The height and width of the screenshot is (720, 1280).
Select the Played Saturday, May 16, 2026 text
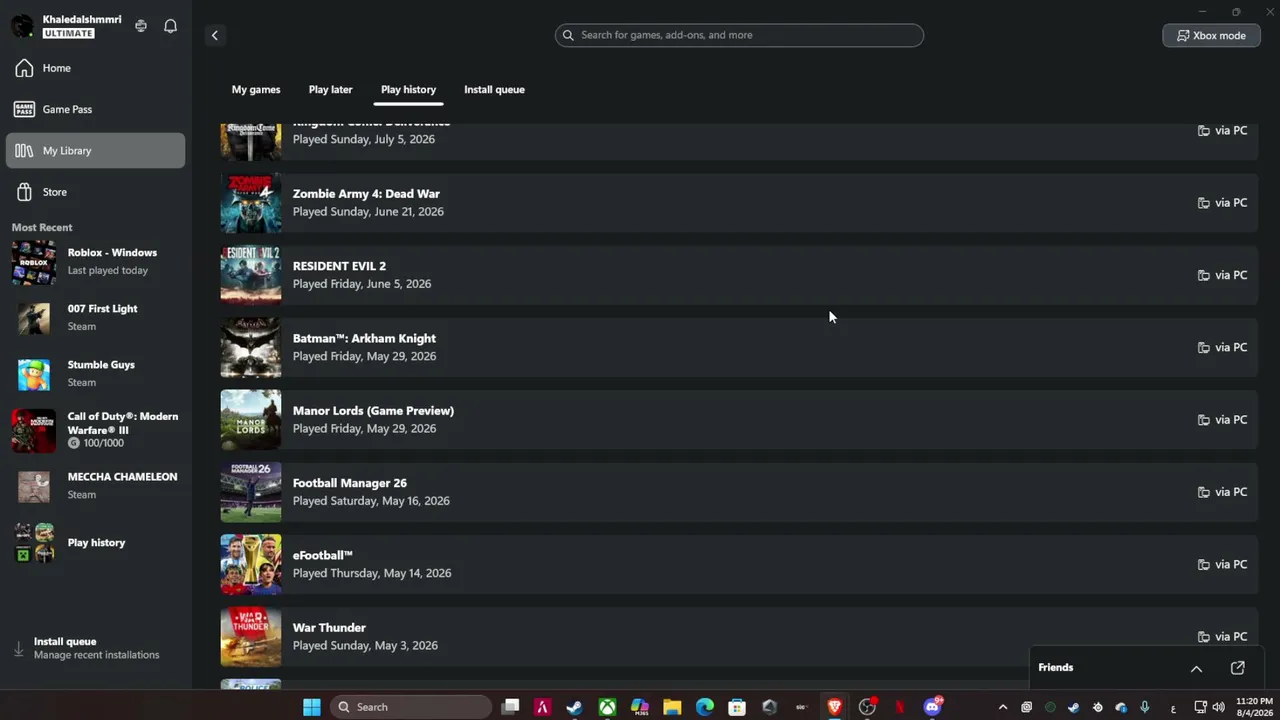[371, 501]
